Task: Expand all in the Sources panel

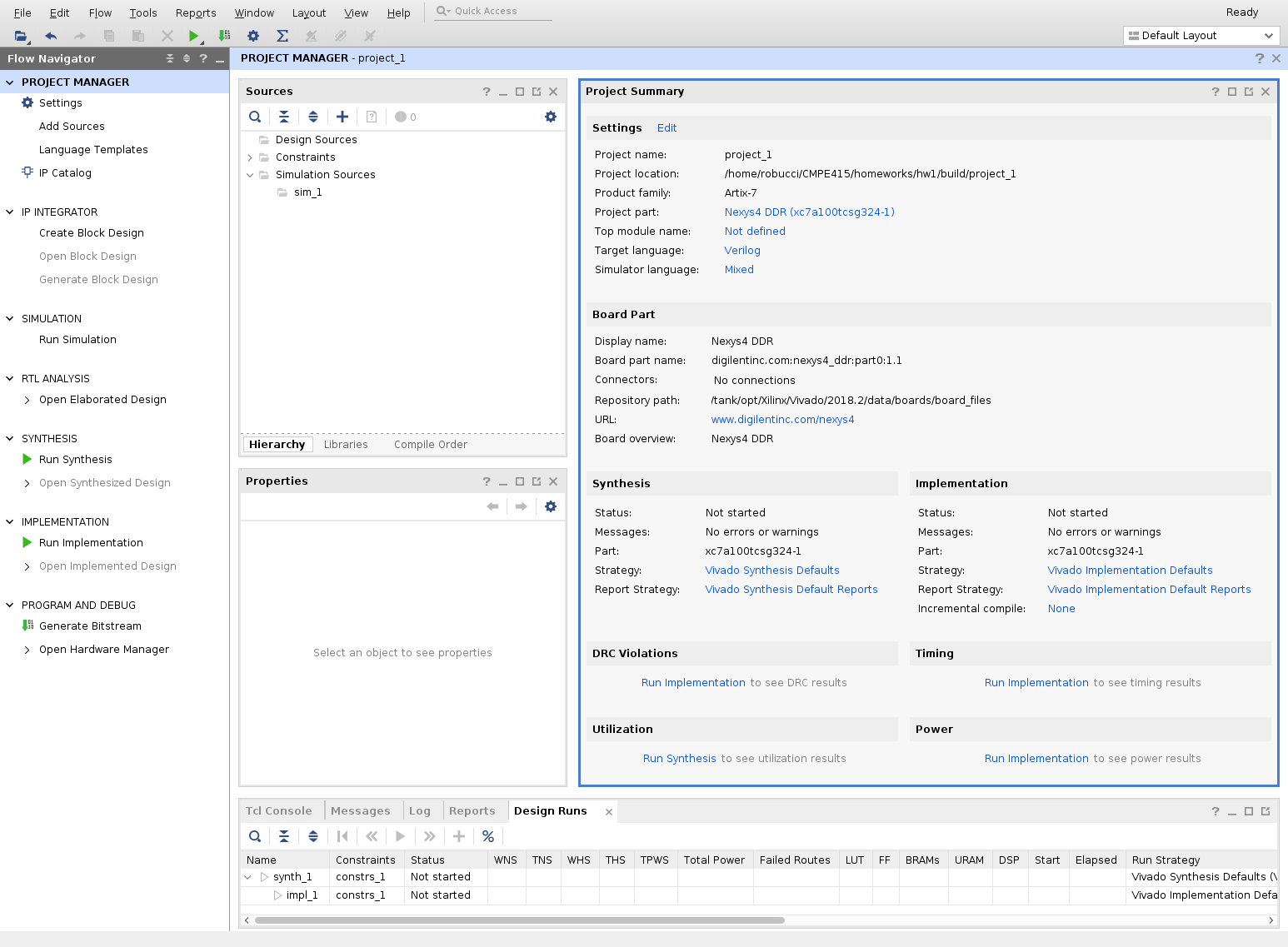Action: coord(313,117)
